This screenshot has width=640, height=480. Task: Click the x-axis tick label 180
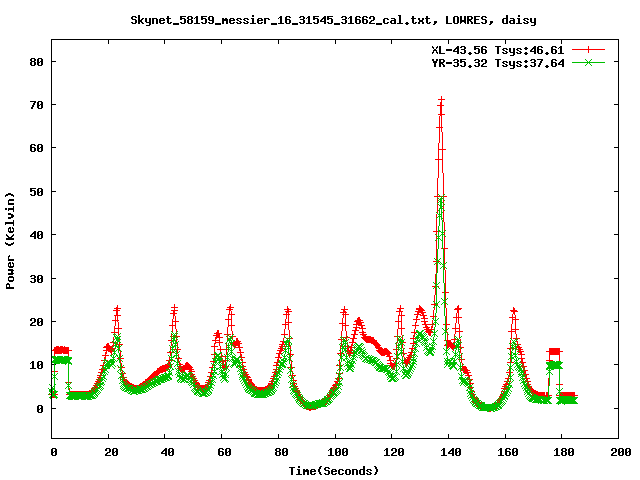[564, 452]
